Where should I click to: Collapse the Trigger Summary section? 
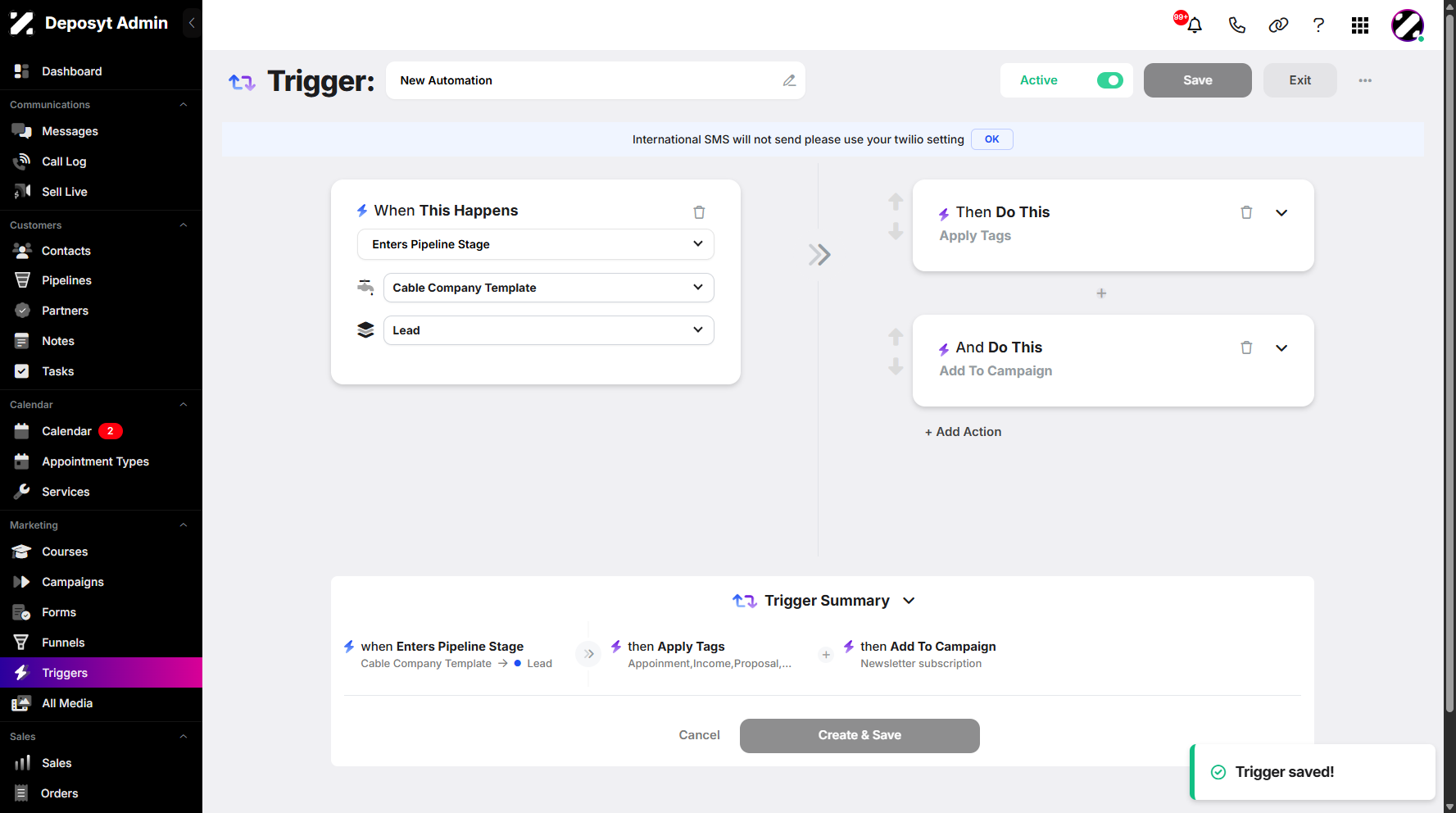click(x=909, y=601)
